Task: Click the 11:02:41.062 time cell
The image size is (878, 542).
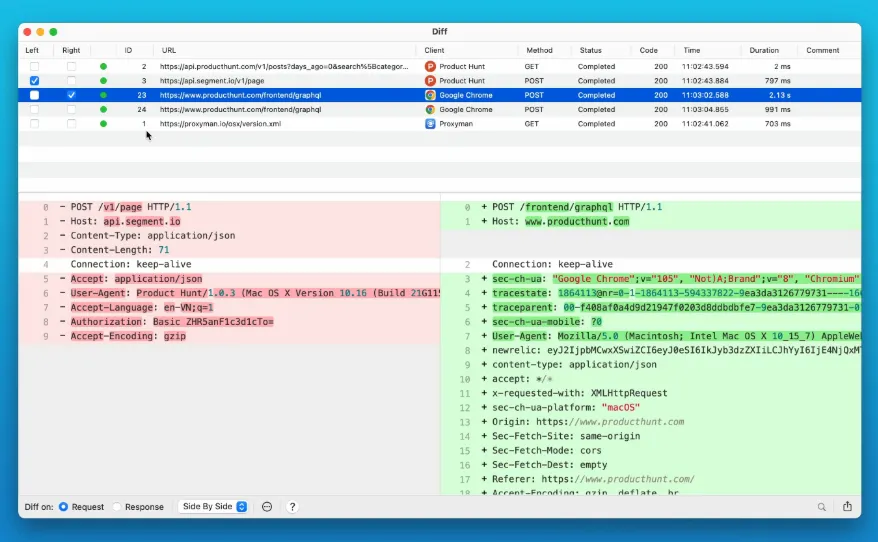Action: point(705,124)
